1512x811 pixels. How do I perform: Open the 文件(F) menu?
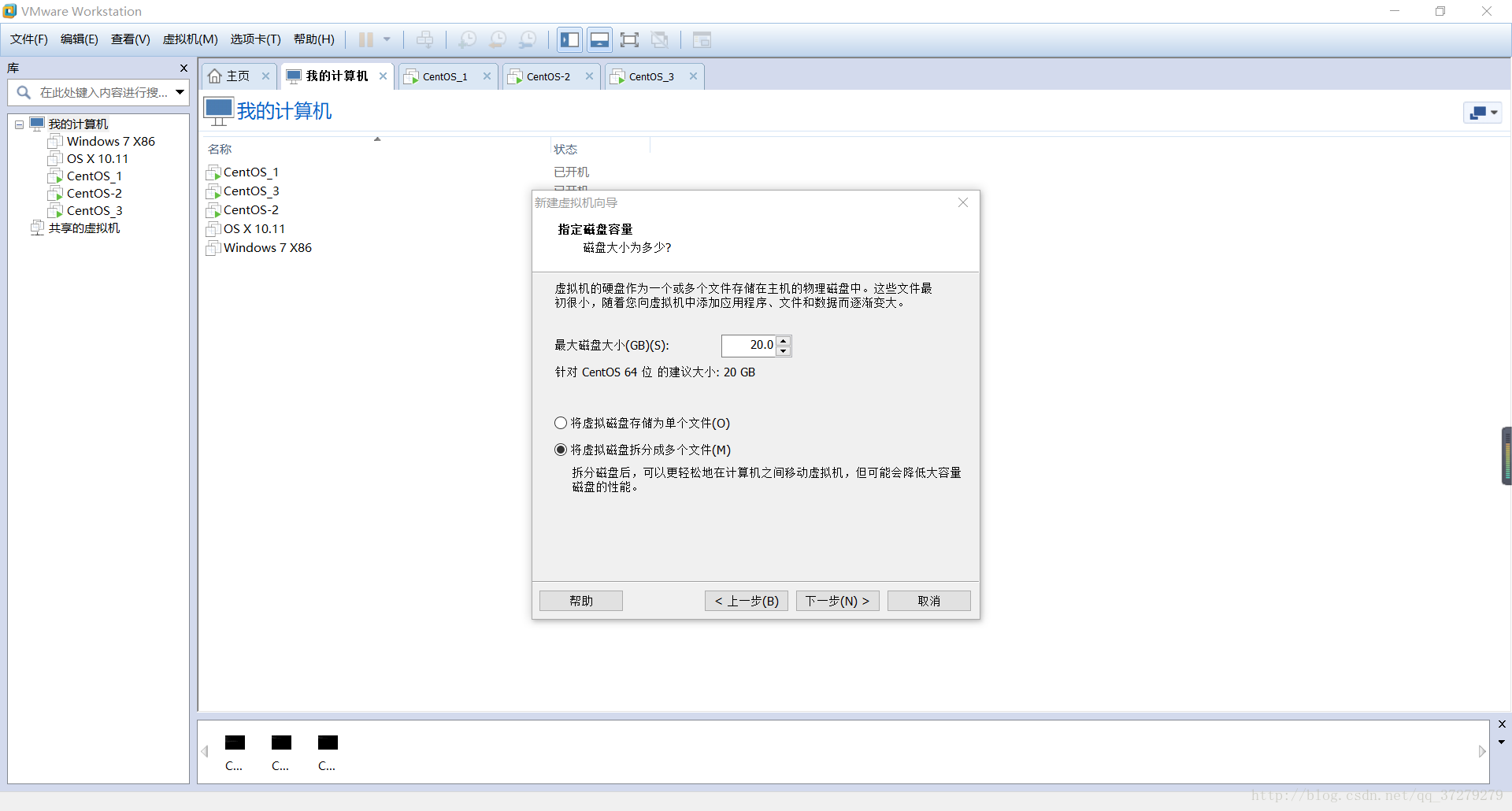point(29,39)
